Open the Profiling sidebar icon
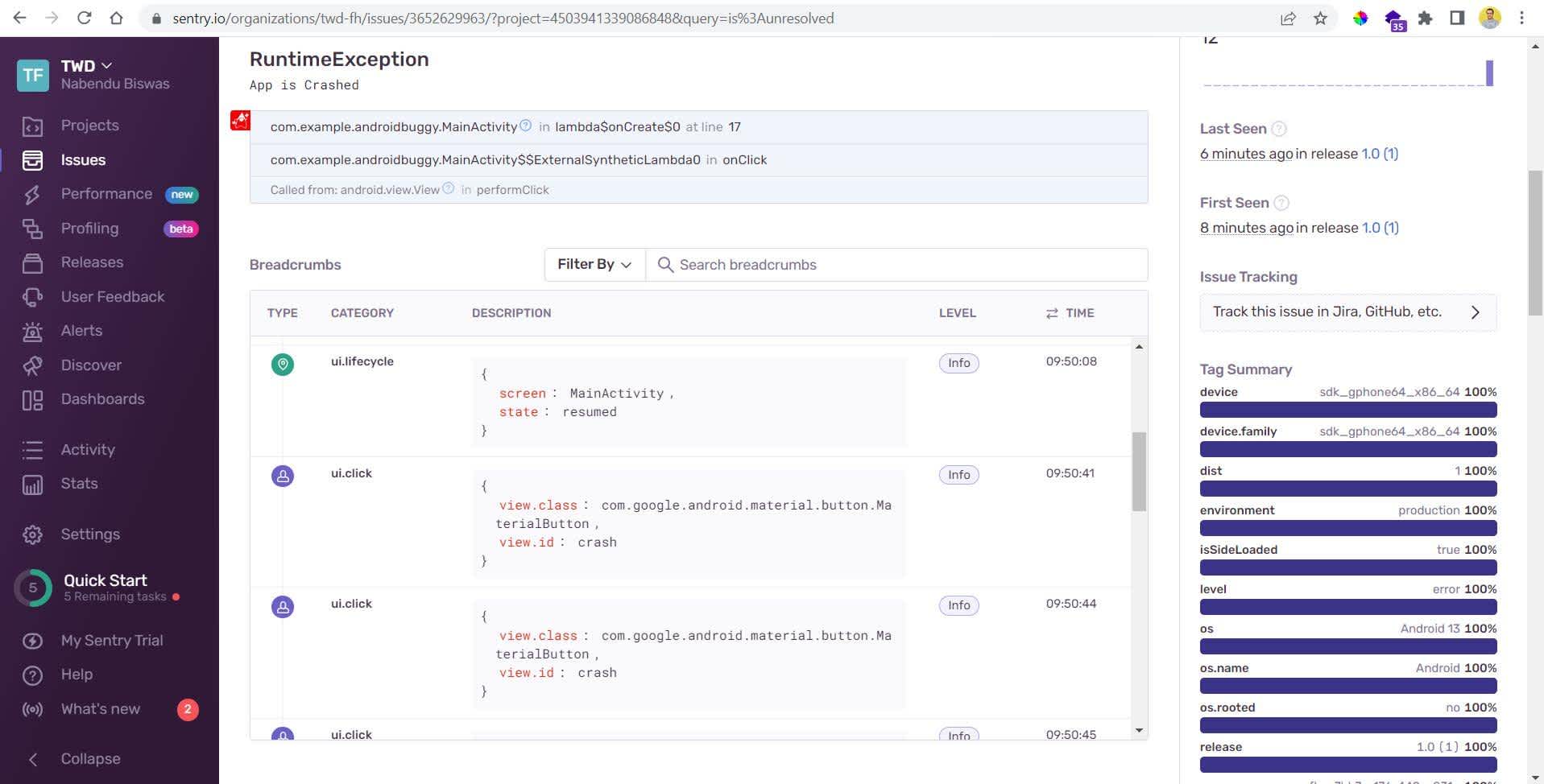The width and height of the screenshot is (1544, 784). (32, 229)
